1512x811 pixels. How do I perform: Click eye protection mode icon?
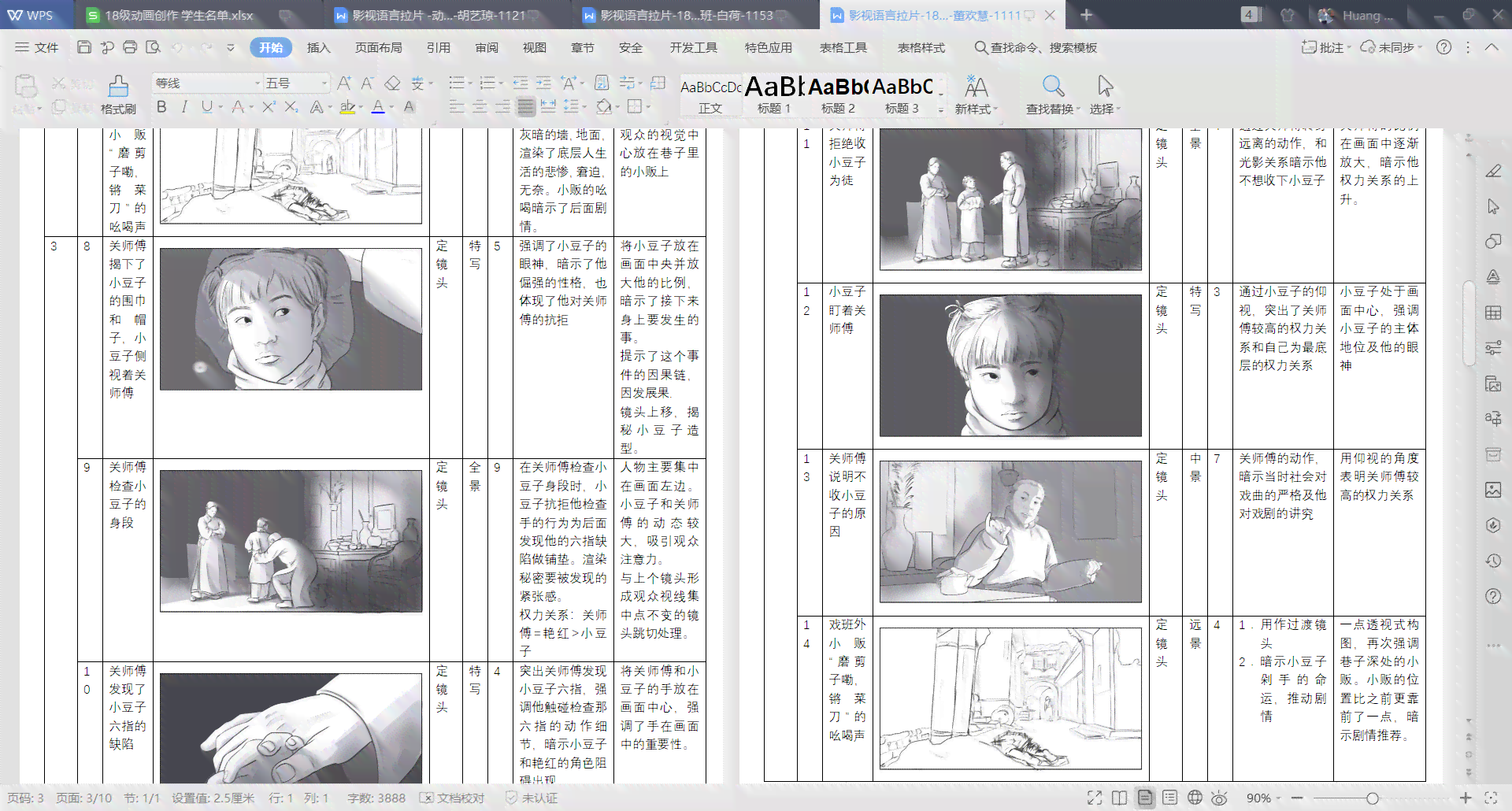tap(1219, 798)
